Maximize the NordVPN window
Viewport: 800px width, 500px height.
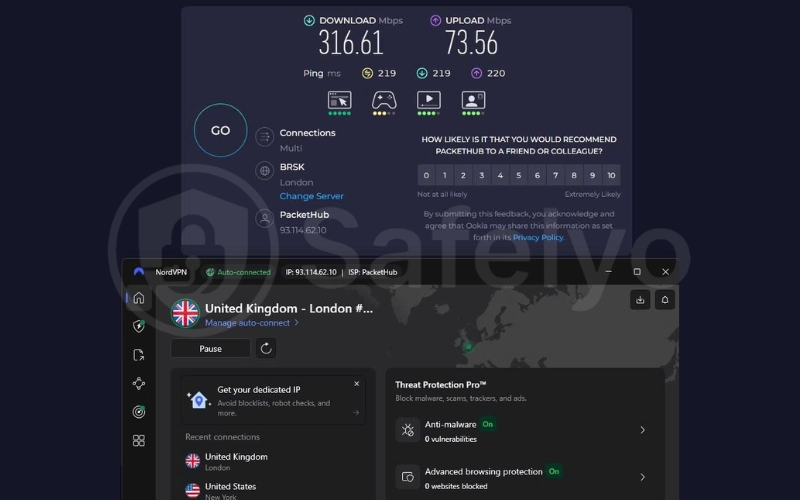637,271
